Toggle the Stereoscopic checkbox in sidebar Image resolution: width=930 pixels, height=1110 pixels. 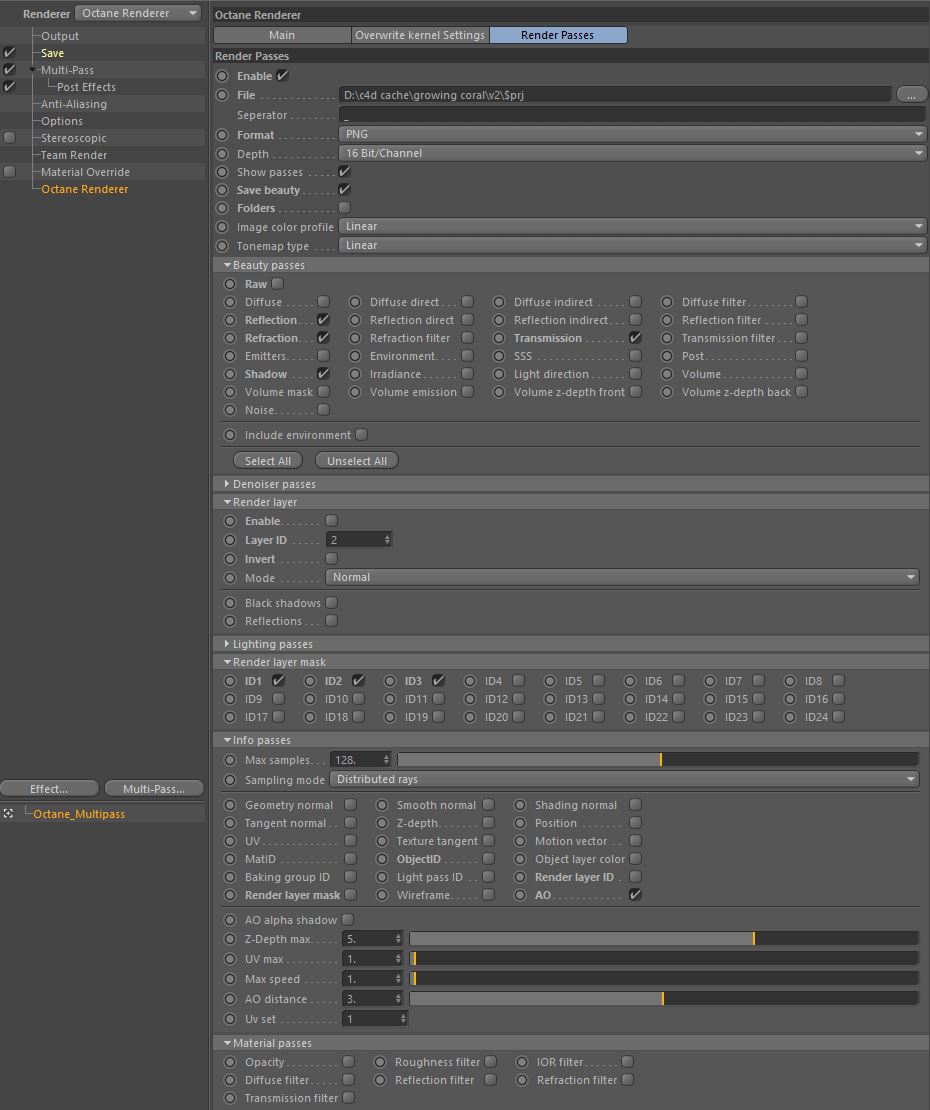coord(9,137)
